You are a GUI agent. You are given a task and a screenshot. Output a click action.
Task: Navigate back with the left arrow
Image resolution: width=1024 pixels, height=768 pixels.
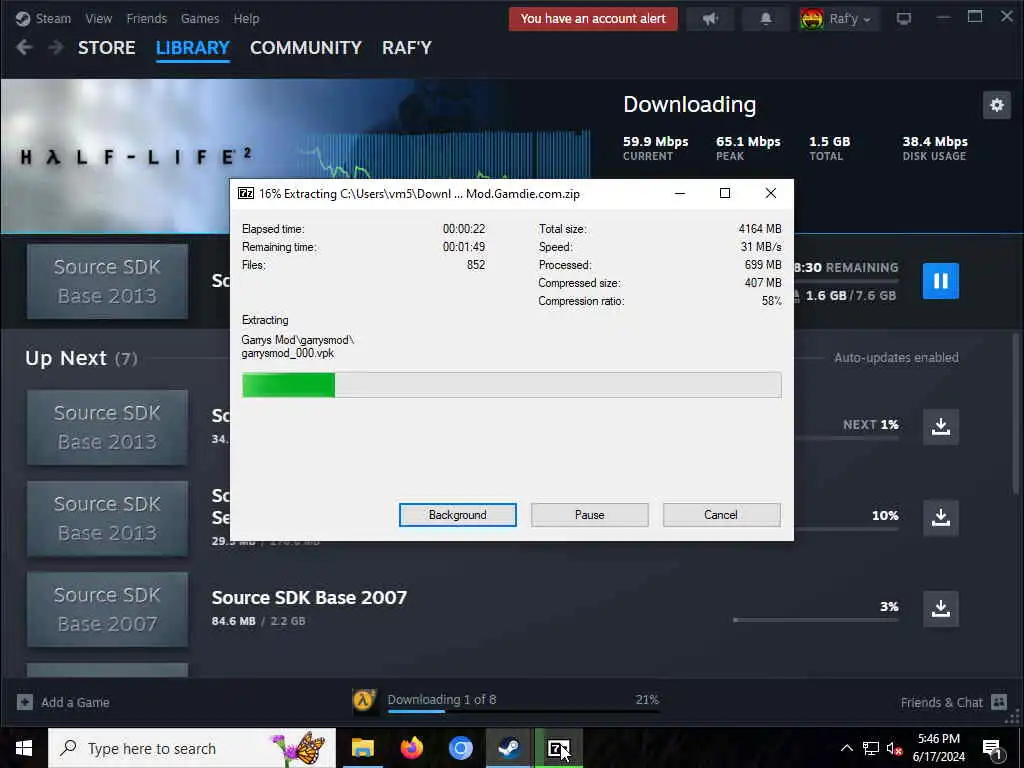click(24, 47)
